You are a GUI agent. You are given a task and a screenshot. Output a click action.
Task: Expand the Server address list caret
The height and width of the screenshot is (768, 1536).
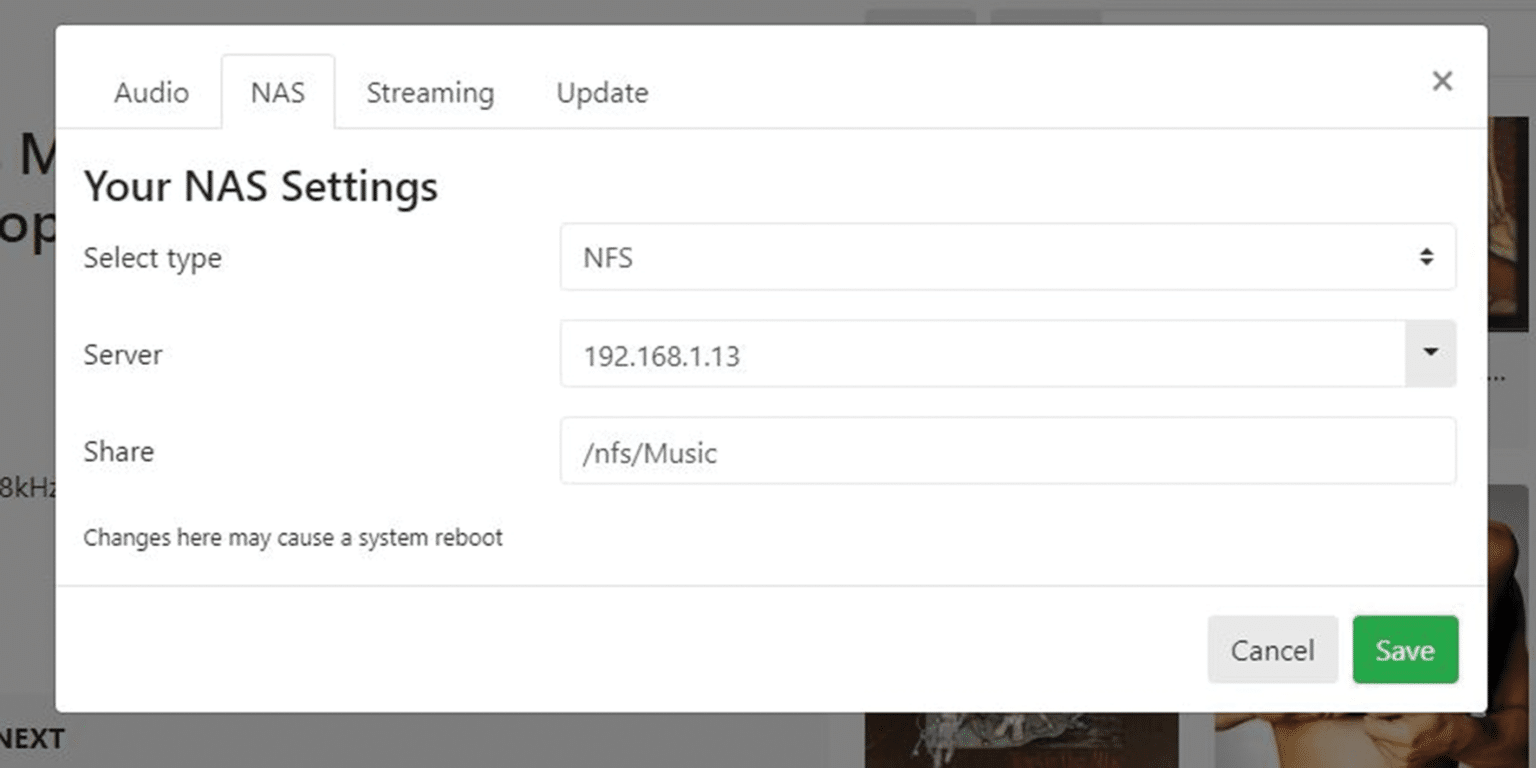pos(1430,353)
